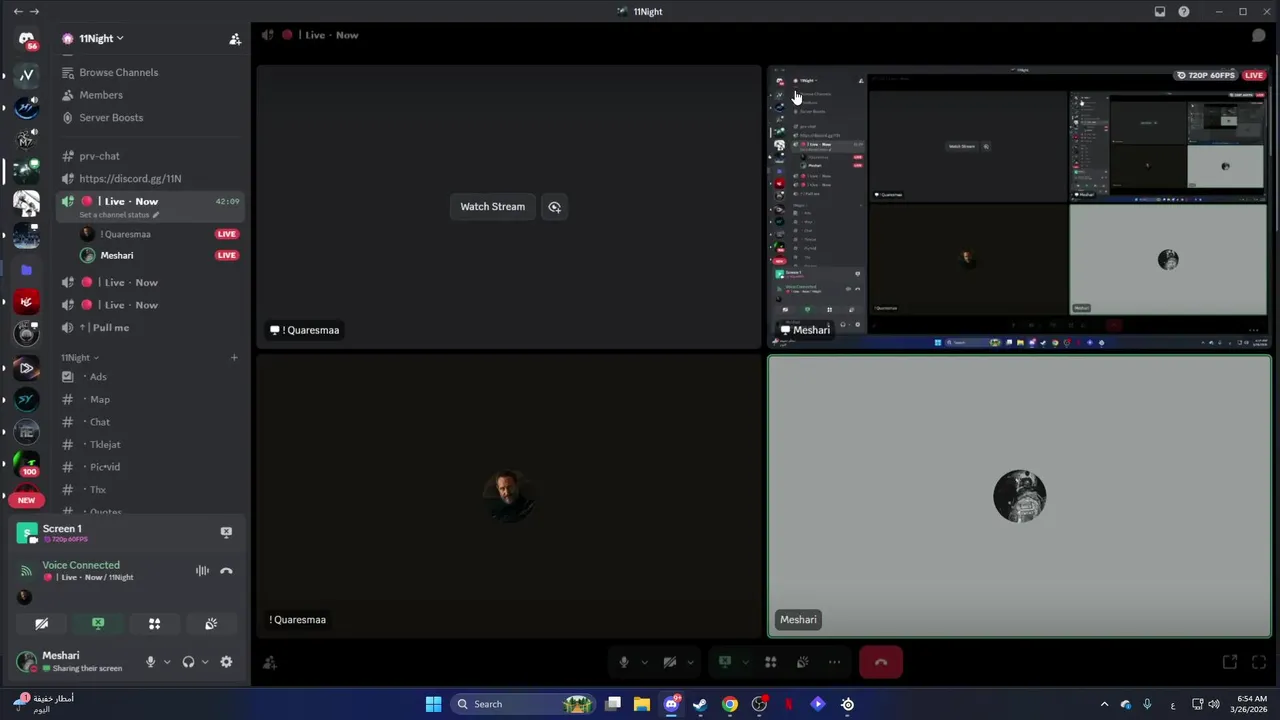Screen dimensions: 1280x720
Task: Toggle screen share in the sidebar voice panel
Action: click(x=98, y=624)
